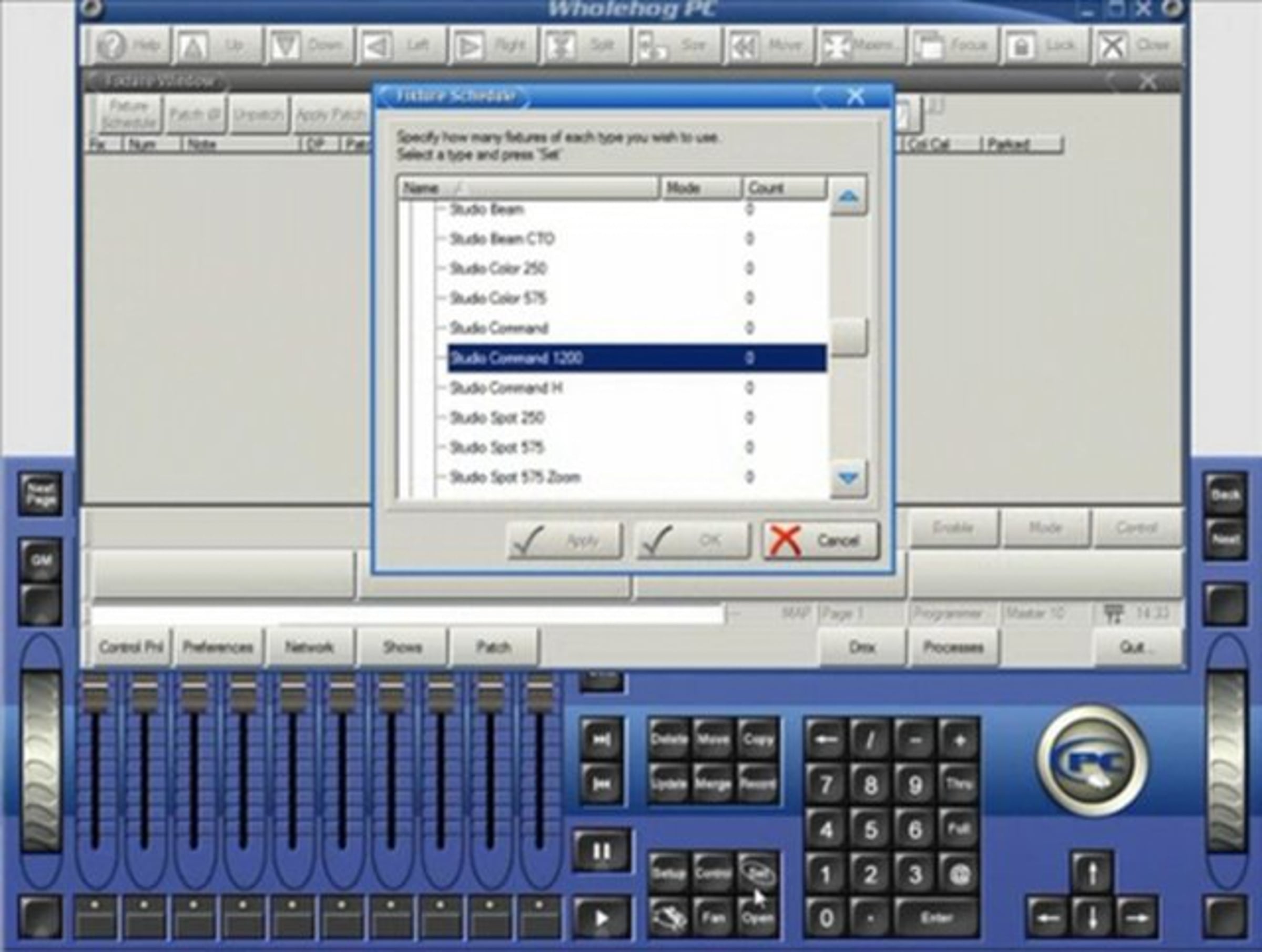Select Studio Color 250 in fixture list
Viewport: 1262px width, 952px height.
click(497, 268)
